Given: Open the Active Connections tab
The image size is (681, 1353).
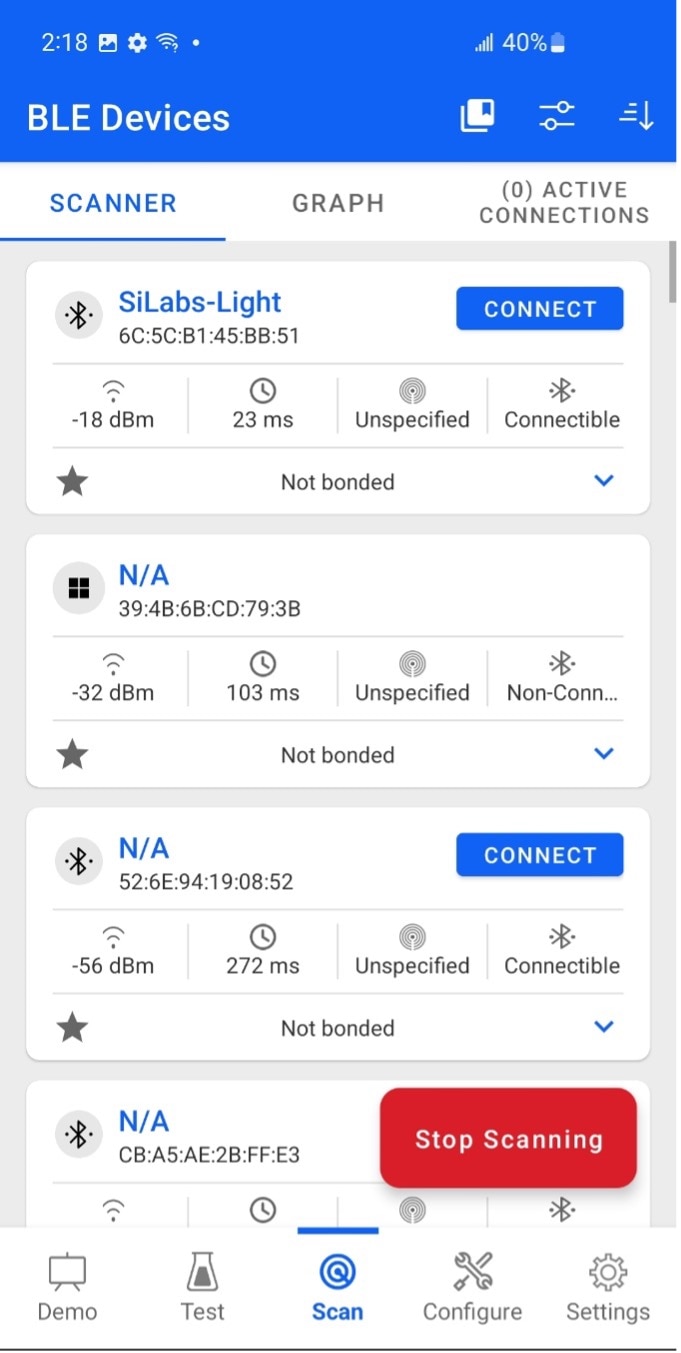Looking at the screenshot, I should coord(563,202).
